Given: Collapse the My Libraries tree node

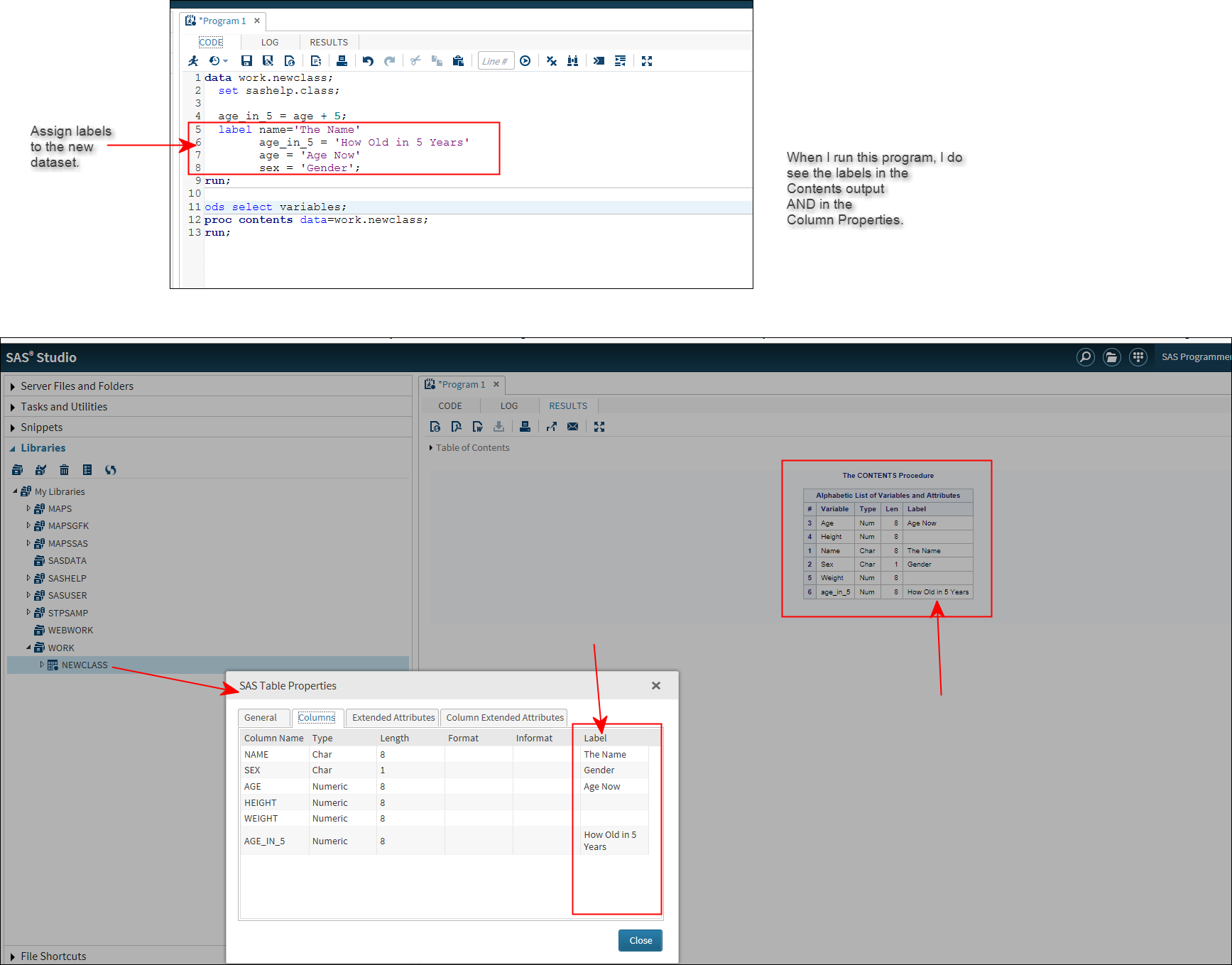Looking at the screenshot, I should point(15,491).
